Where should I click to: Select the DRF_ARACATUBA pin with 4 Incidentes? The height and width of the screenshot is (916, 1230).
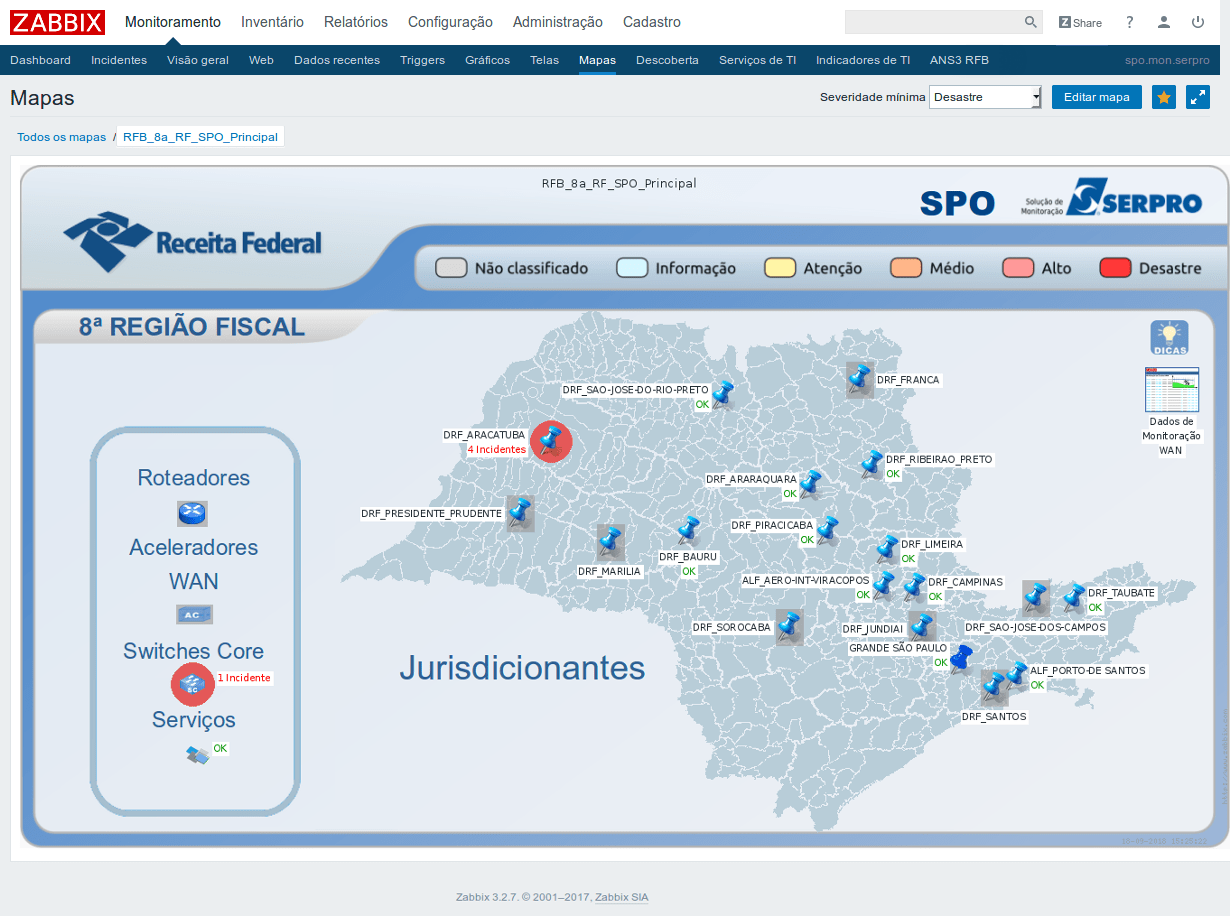[551, 440]
